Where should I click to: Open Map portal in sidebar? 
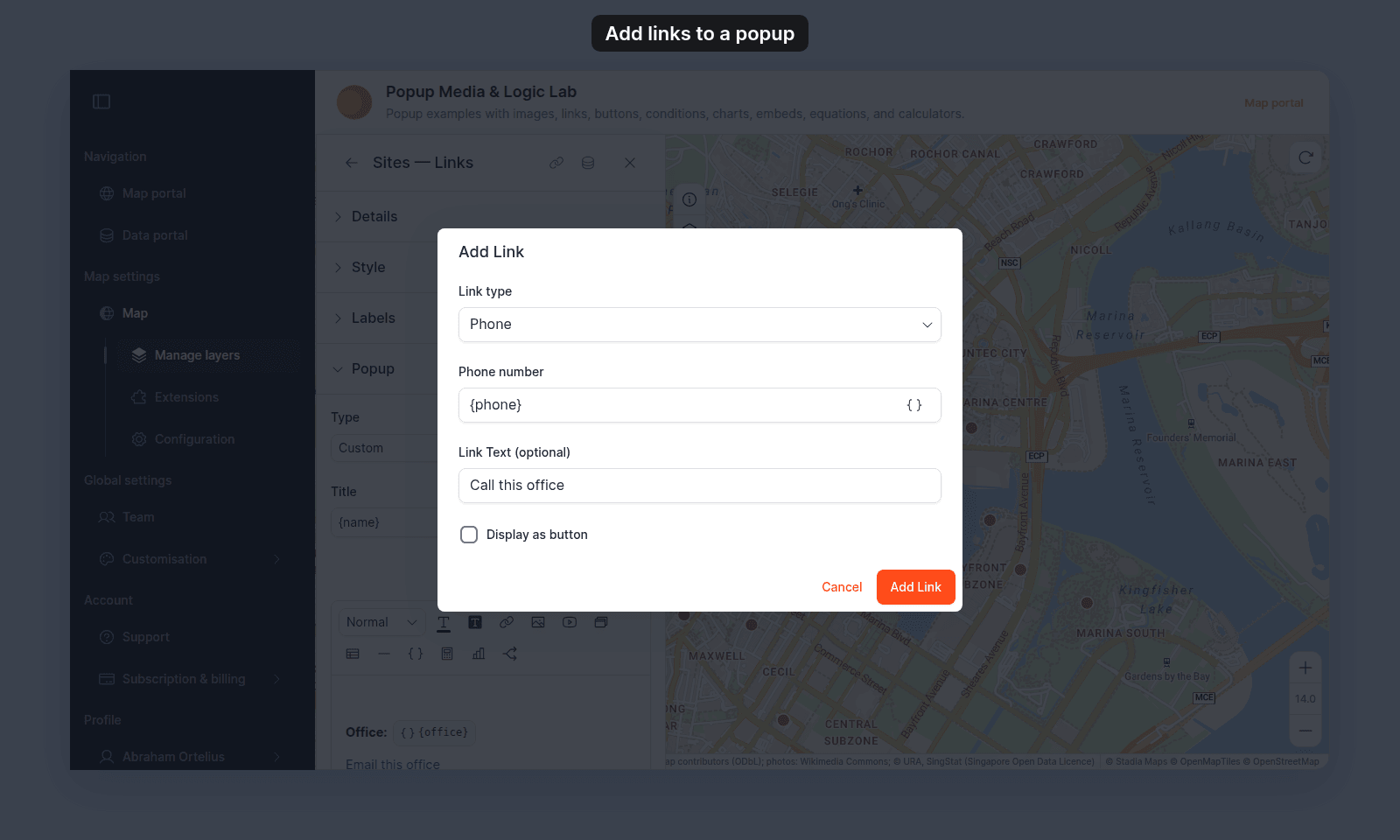click(154, 193)
